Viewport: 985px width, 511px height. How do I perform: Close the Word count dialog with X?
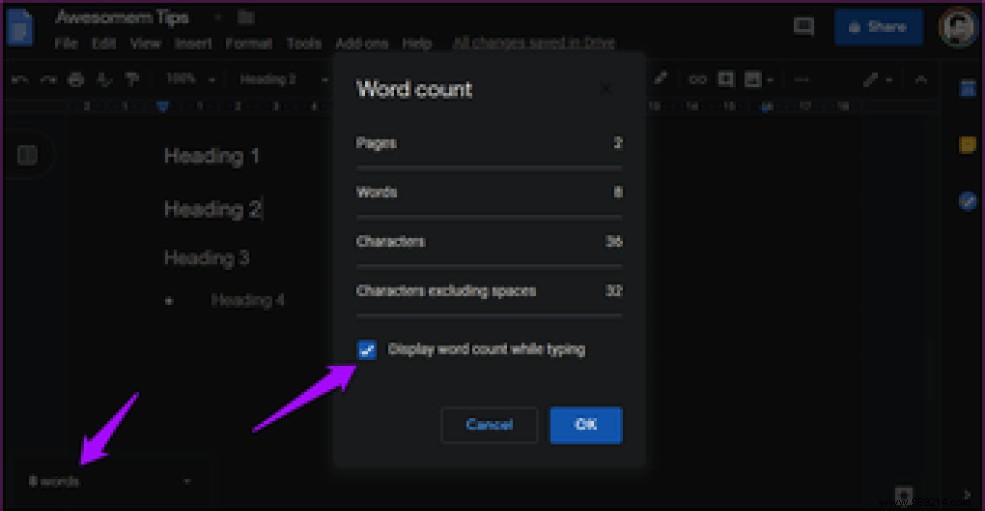coord(606,89)
